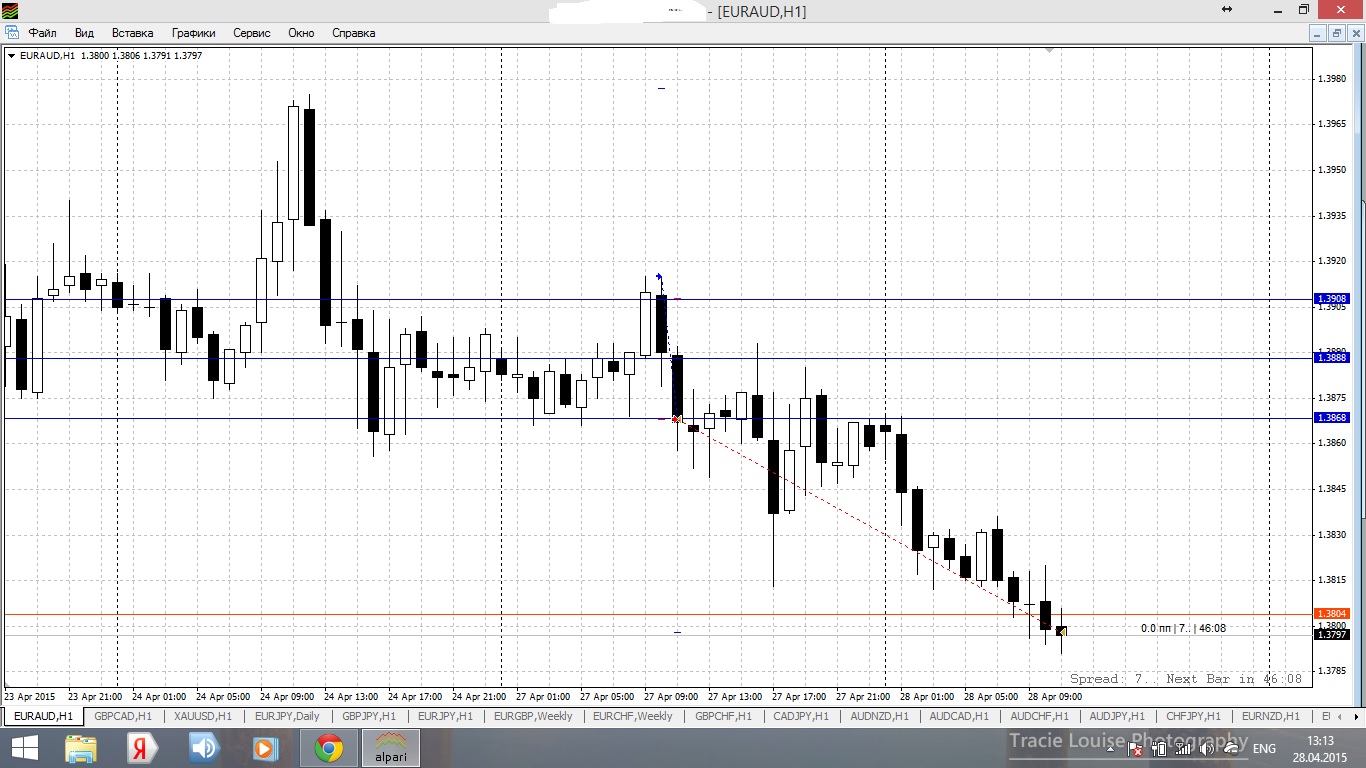Viewport: 1366px width, 768px height.
Task: Open the clock showing 13:13
Action: (x=1320, y=748)
